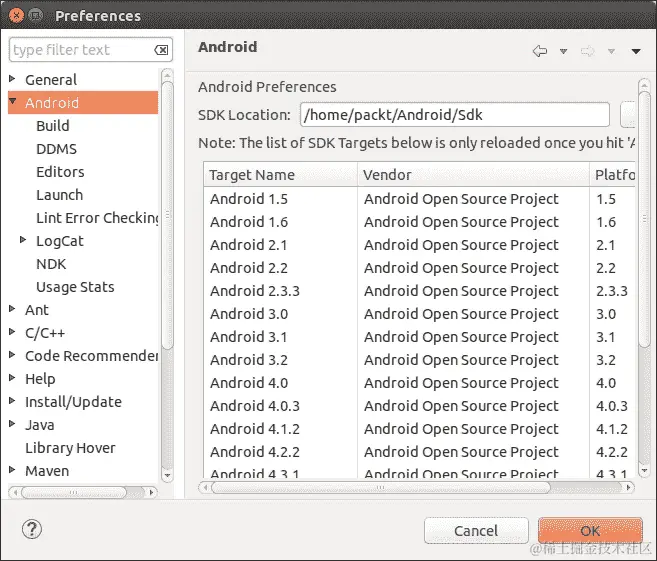
Task: Open Lint Error Checking preferences
Action: [x=97, y=218]
